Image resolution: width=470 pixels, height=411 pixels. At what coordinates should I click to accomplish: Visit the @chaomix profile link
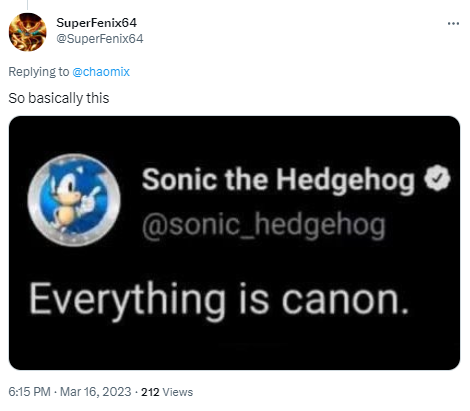101,72
